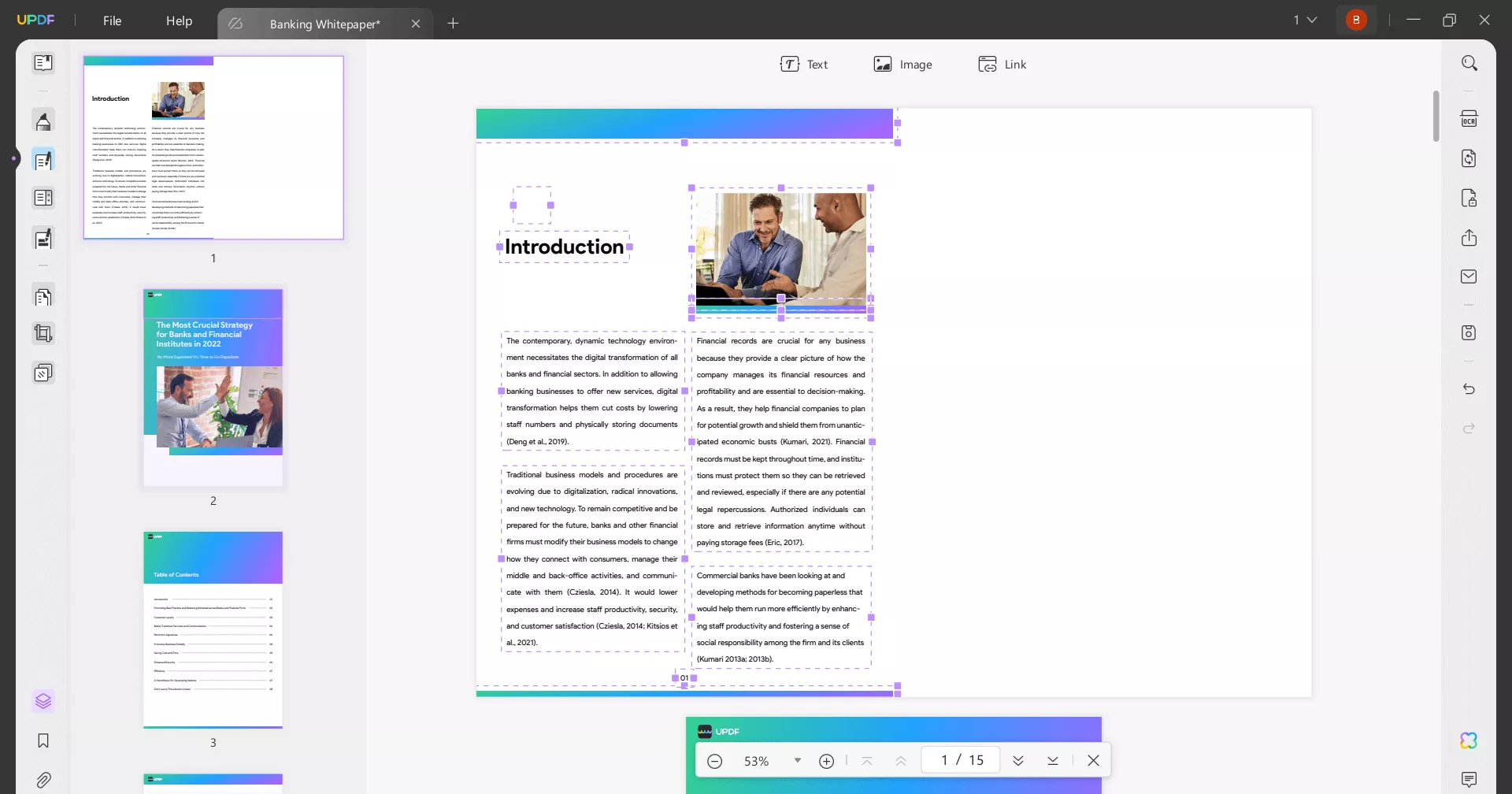Click the Protect PDF lock icon
1512x794 pixels.
(x=1469, y=198)
